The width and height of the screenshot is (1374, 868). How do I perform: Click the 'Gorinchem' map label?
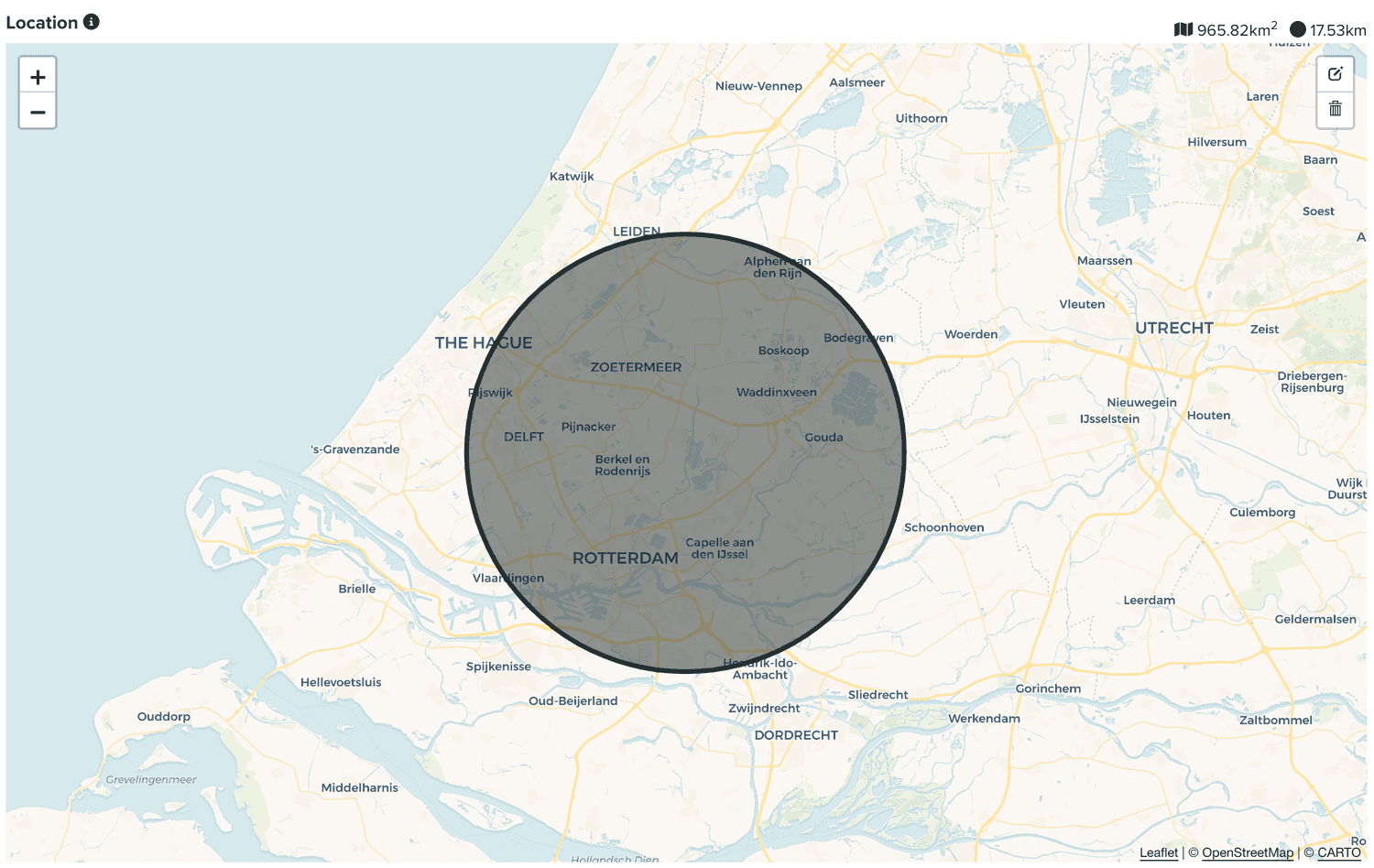[1048, 689]
